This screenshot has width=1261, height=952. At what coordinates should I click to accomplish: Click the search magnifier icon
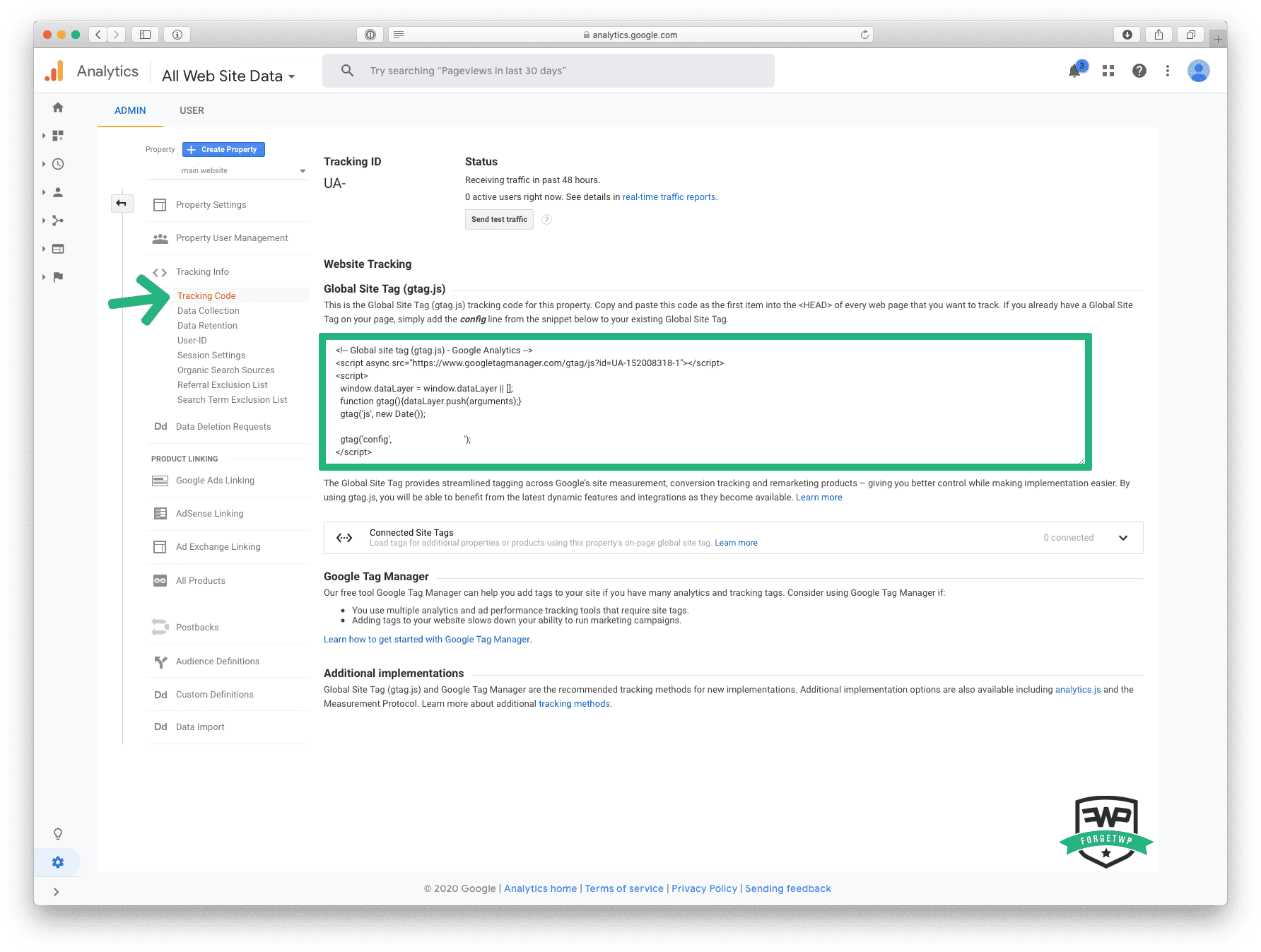click(x=347, y=71)
